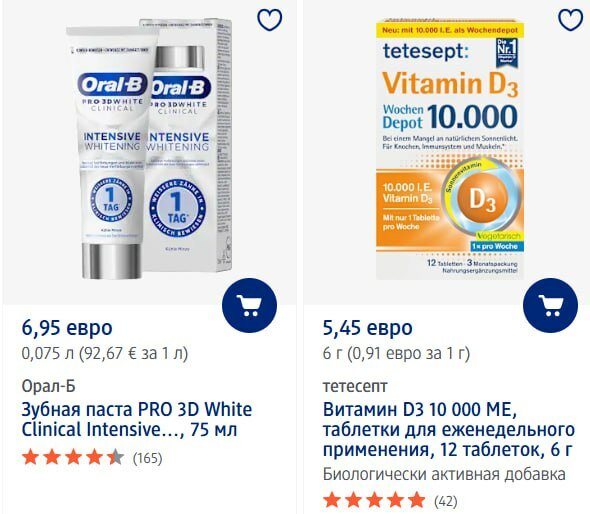Add tetesept Vitamin D3 to shopping cart

pyautogui.click(x=550, y=305)
